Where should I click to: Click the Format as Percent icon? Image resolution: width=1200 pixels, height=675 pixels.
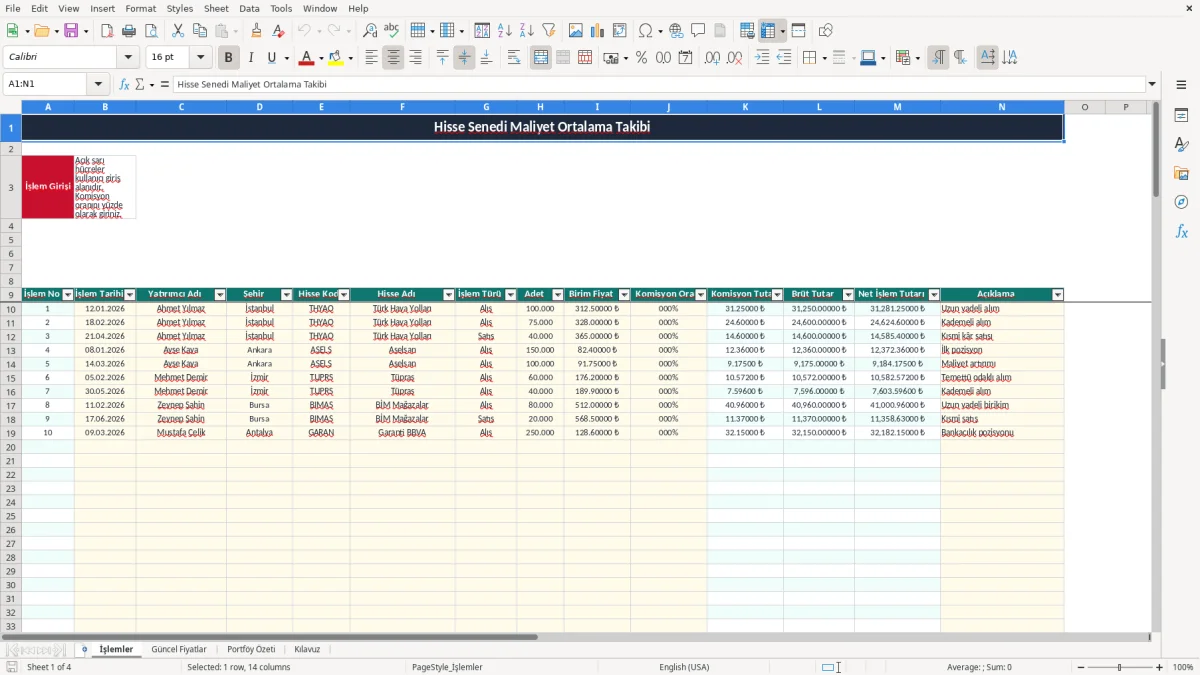[x=641, y=58]
